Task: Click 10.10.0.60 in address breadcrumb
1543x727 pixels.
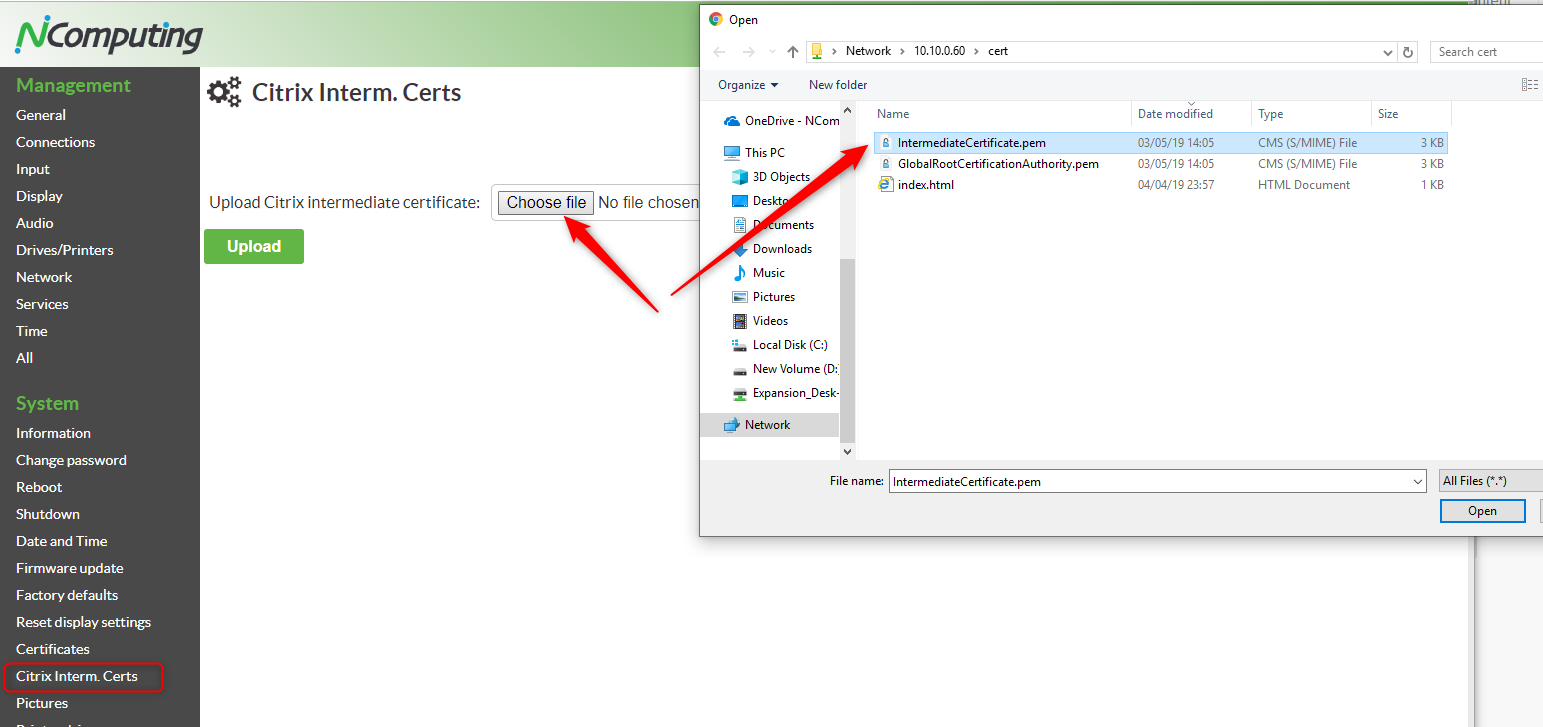Action: (x=939, y=51)
